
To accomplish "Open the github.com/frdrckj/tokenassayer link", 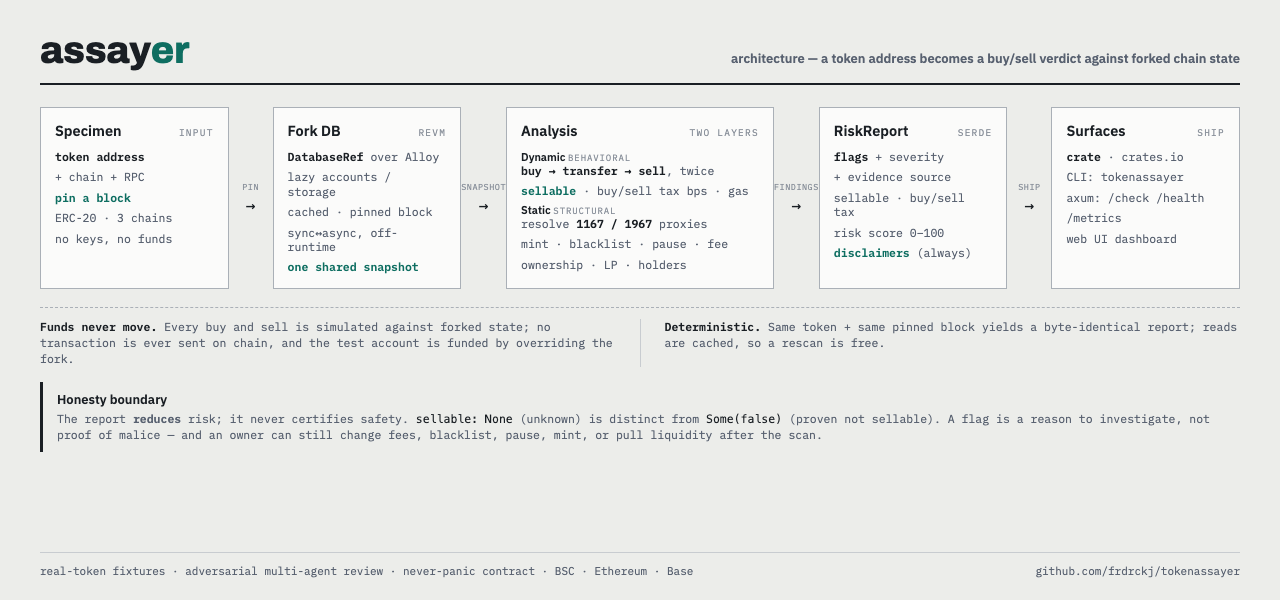I will [1137, 571].
